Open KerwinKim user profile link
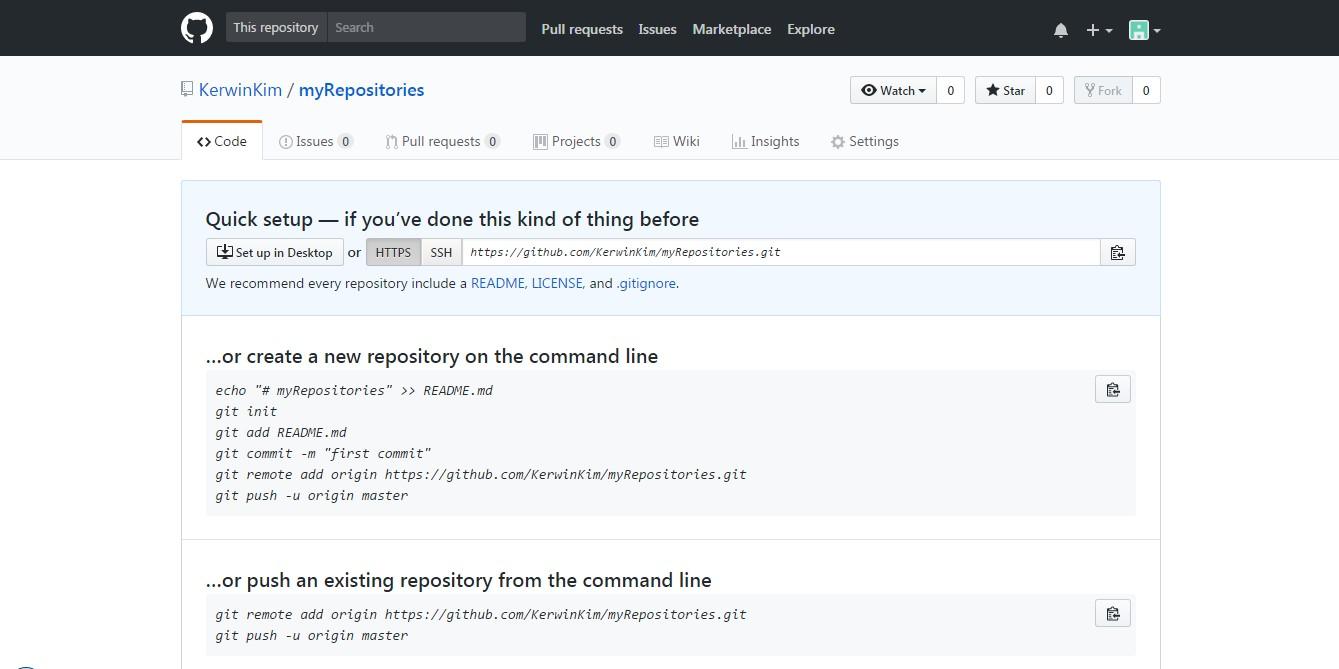 tap(240, 90)
